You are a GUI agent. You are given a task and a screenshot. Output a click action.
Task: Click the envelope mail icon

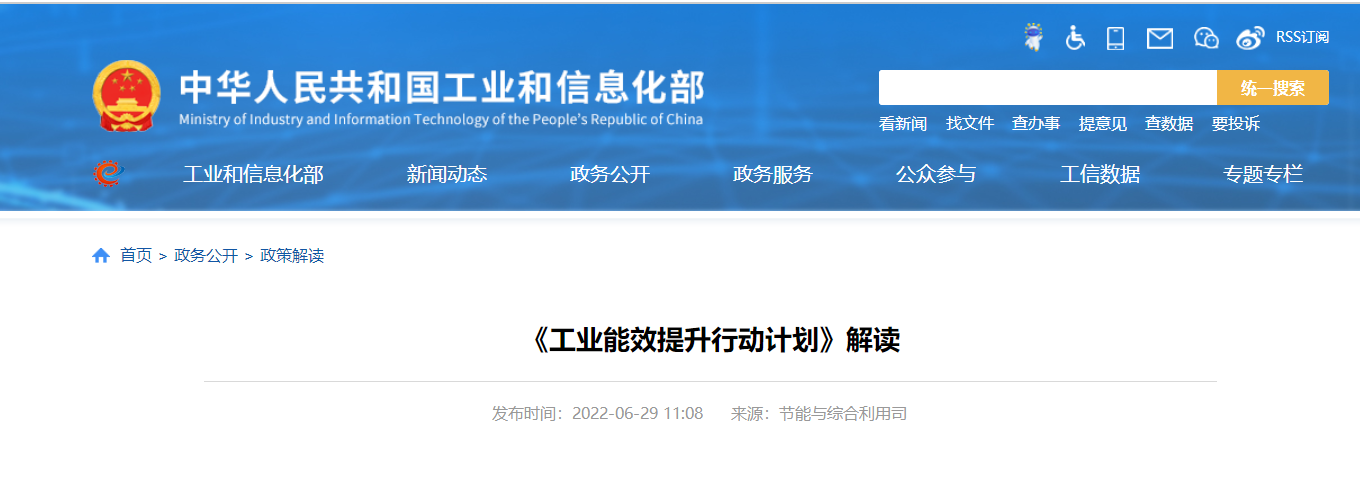click(1160, 38)
